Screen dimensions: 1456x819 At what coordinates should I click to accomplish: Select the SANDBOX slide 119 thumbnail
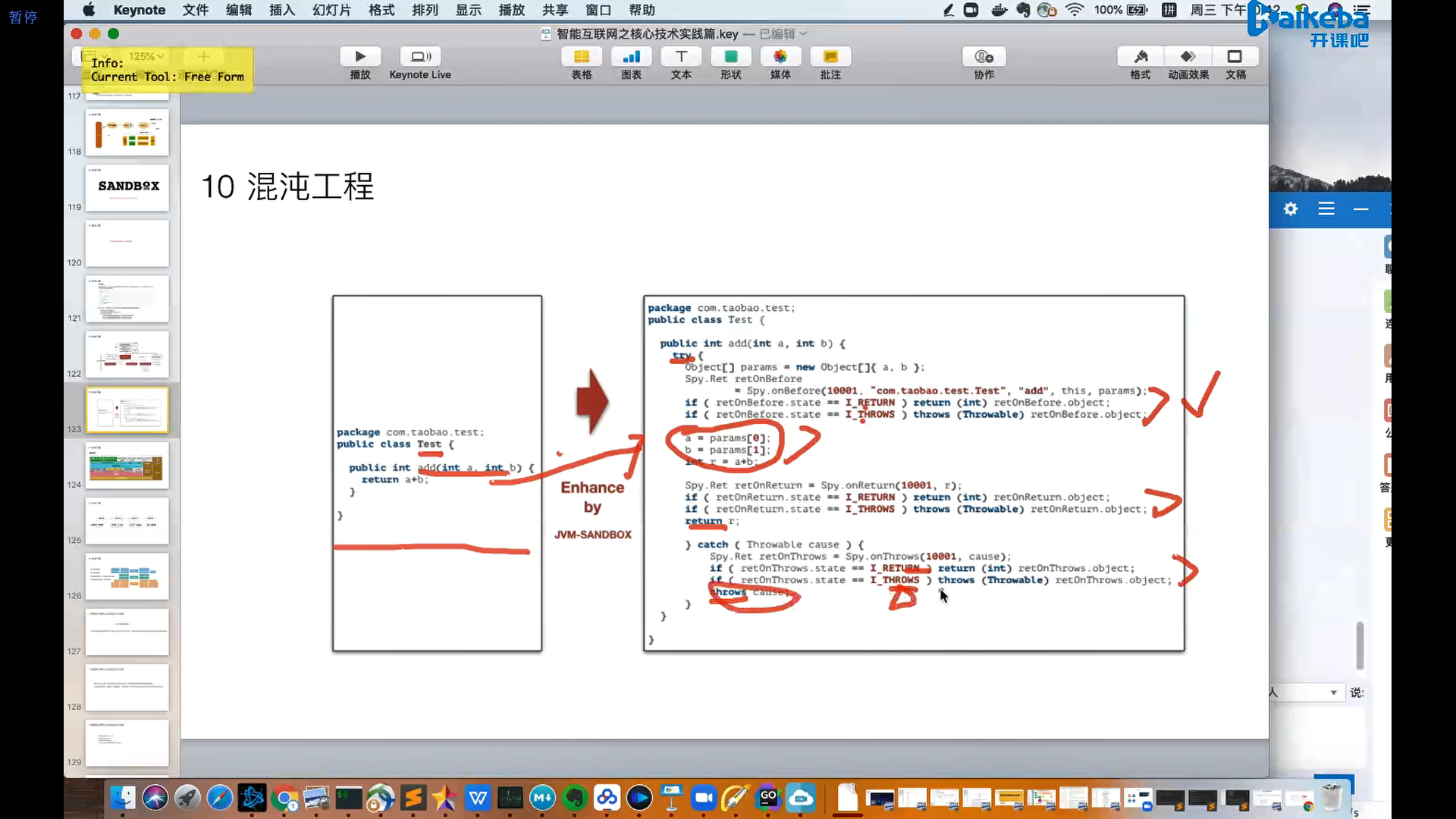click(x=127, y=188)
